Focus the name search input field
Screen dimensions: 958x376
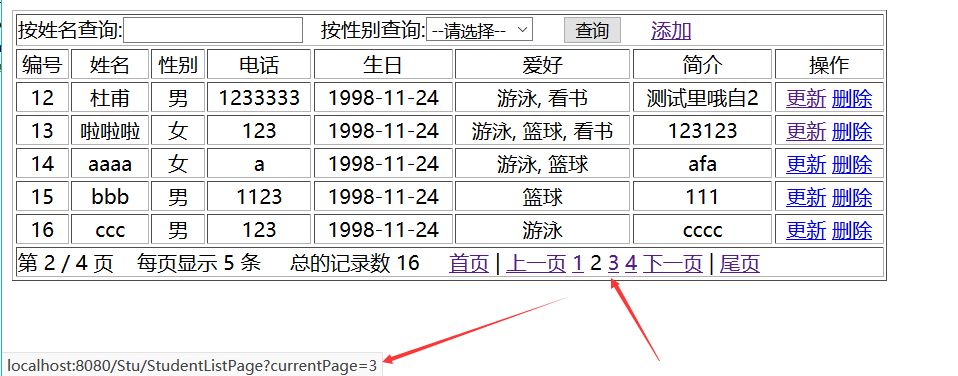[x=213, y=30]
